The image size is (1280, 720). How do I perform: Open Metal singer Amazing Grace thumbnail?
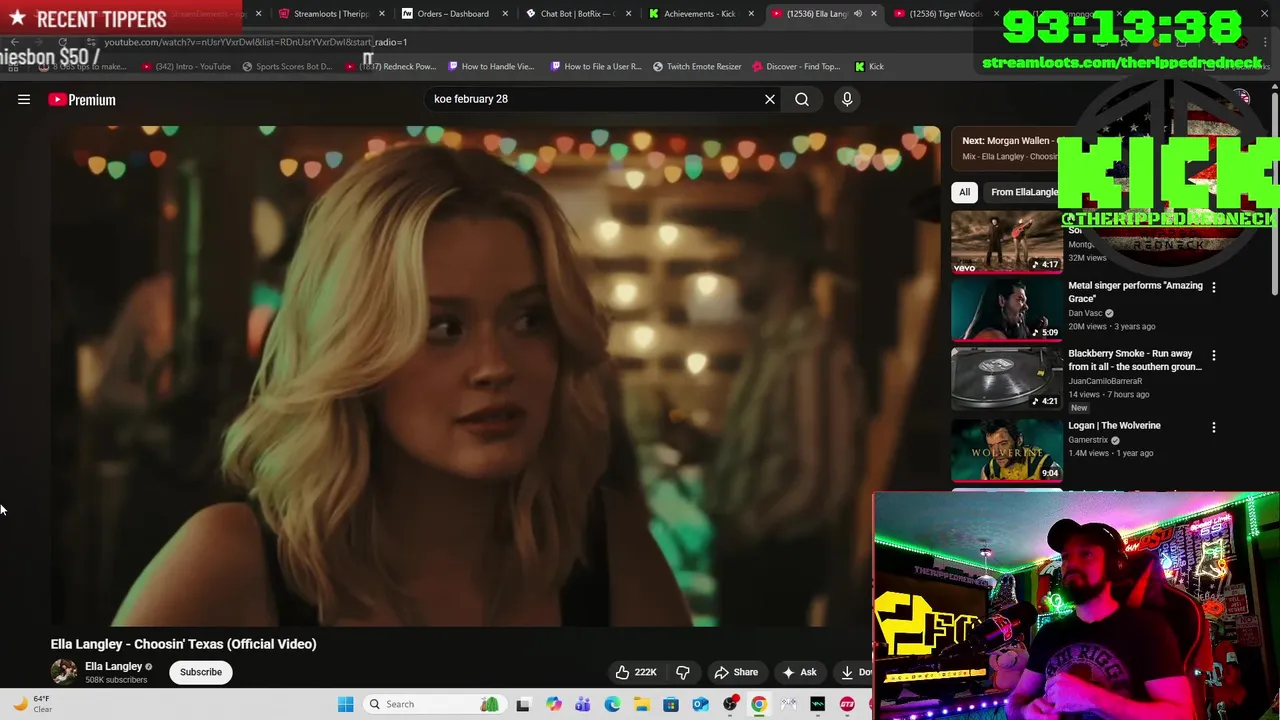tap(1007, 310)
